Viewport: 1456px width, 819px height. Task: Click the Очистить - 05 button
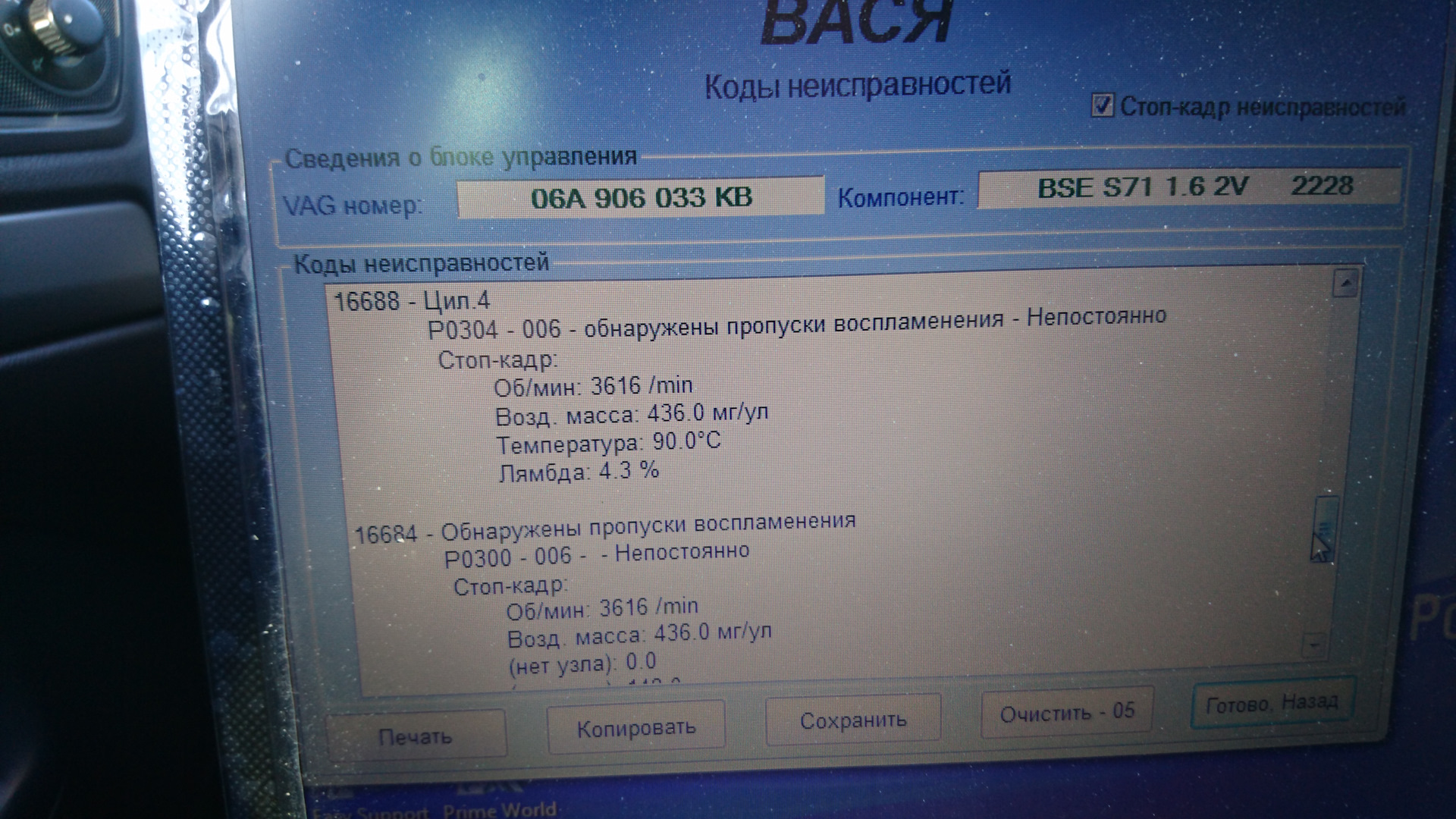[1067, 712]
